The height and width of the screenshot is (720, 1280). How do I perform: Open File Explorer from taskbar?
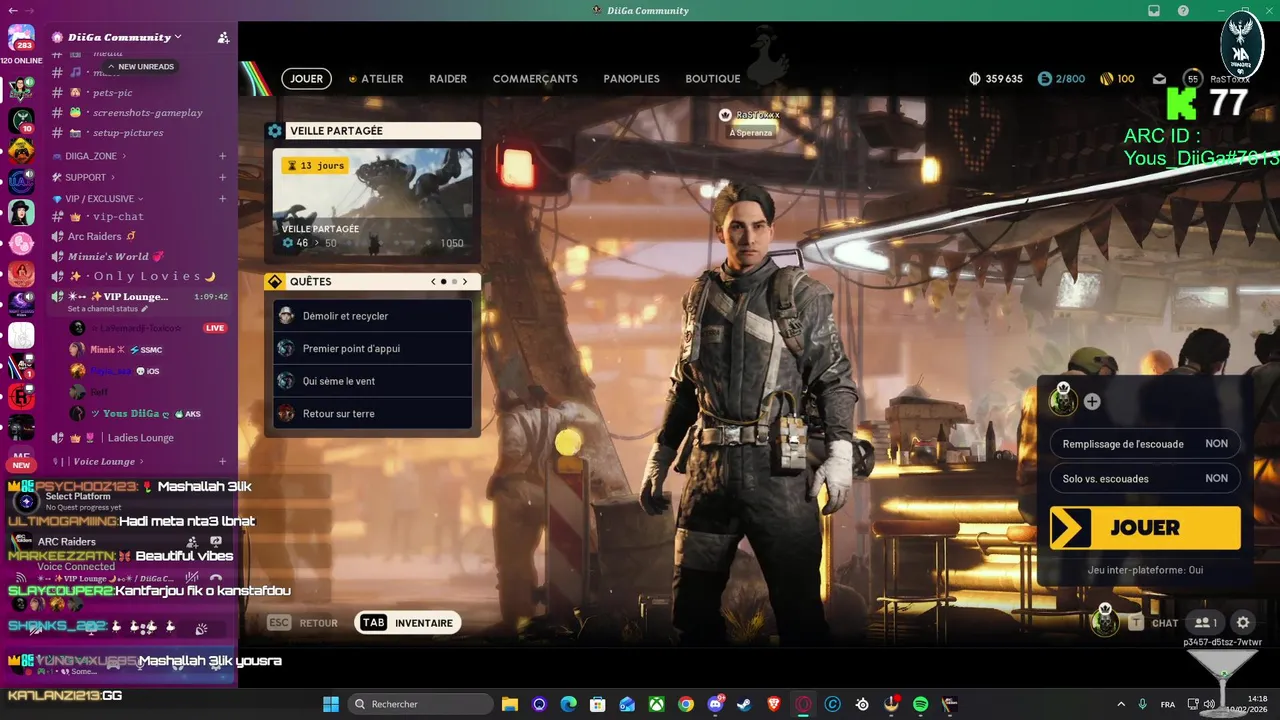(x=510, y=704)
